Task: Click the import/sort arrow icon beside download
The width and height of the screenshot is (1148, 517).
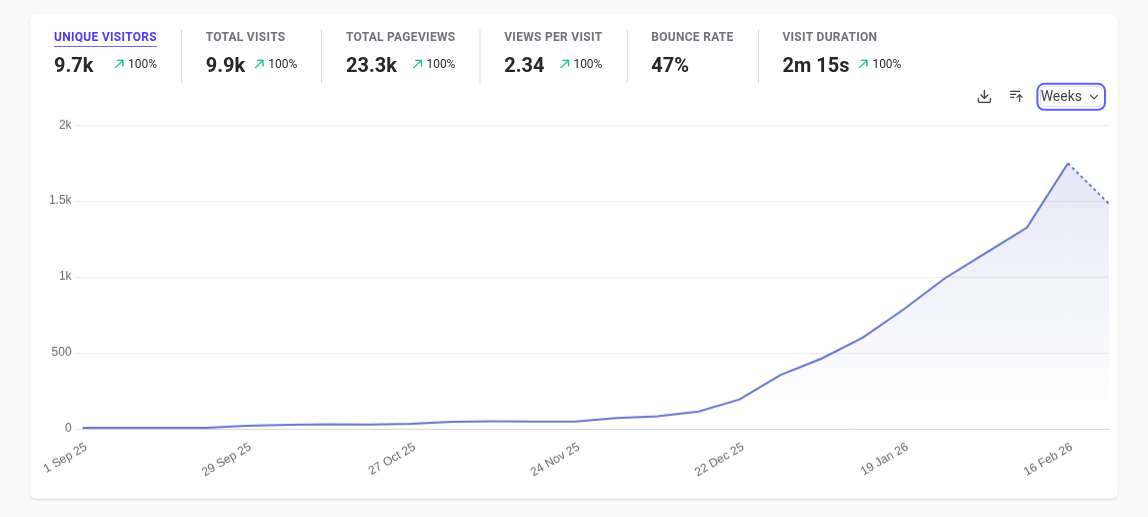Action: pyautogui.click(x=1016, y=97)
